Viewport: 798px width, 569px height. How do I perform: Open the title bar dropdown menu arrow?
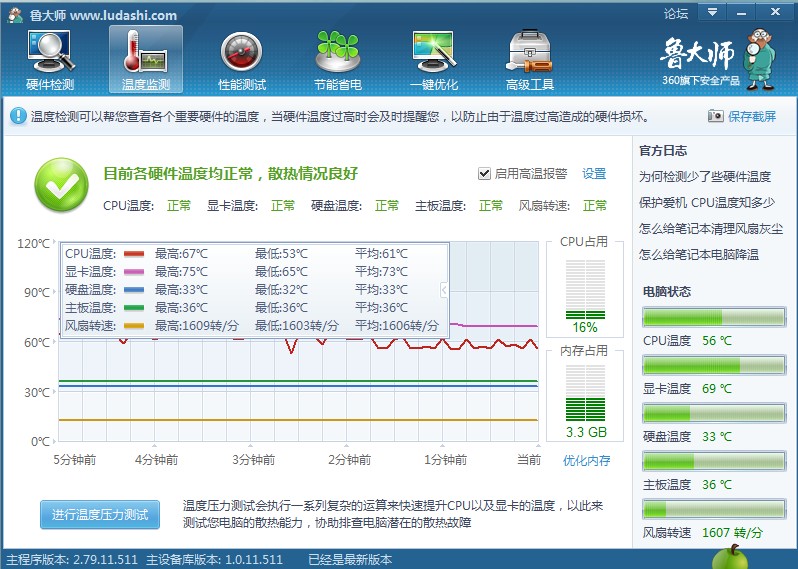(712, 12)
